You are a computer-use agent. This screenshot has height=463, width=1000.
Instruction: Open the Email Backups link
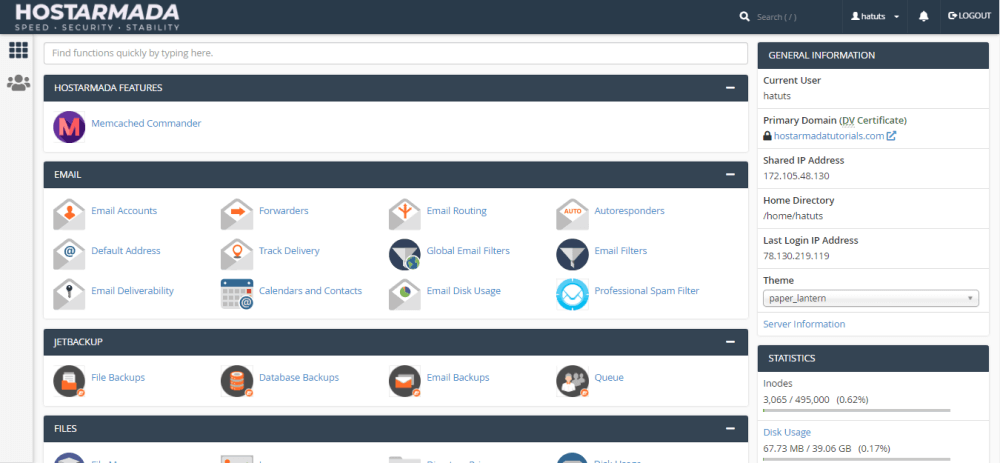[x=458, y=377]
